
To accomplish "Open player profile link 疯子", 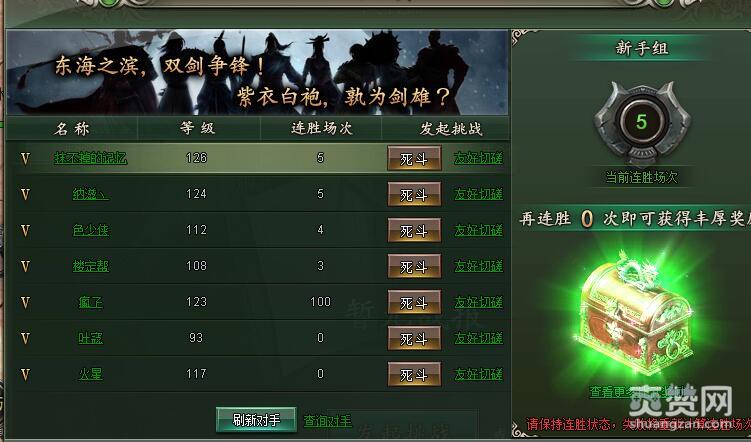I will tap(91, 302).
